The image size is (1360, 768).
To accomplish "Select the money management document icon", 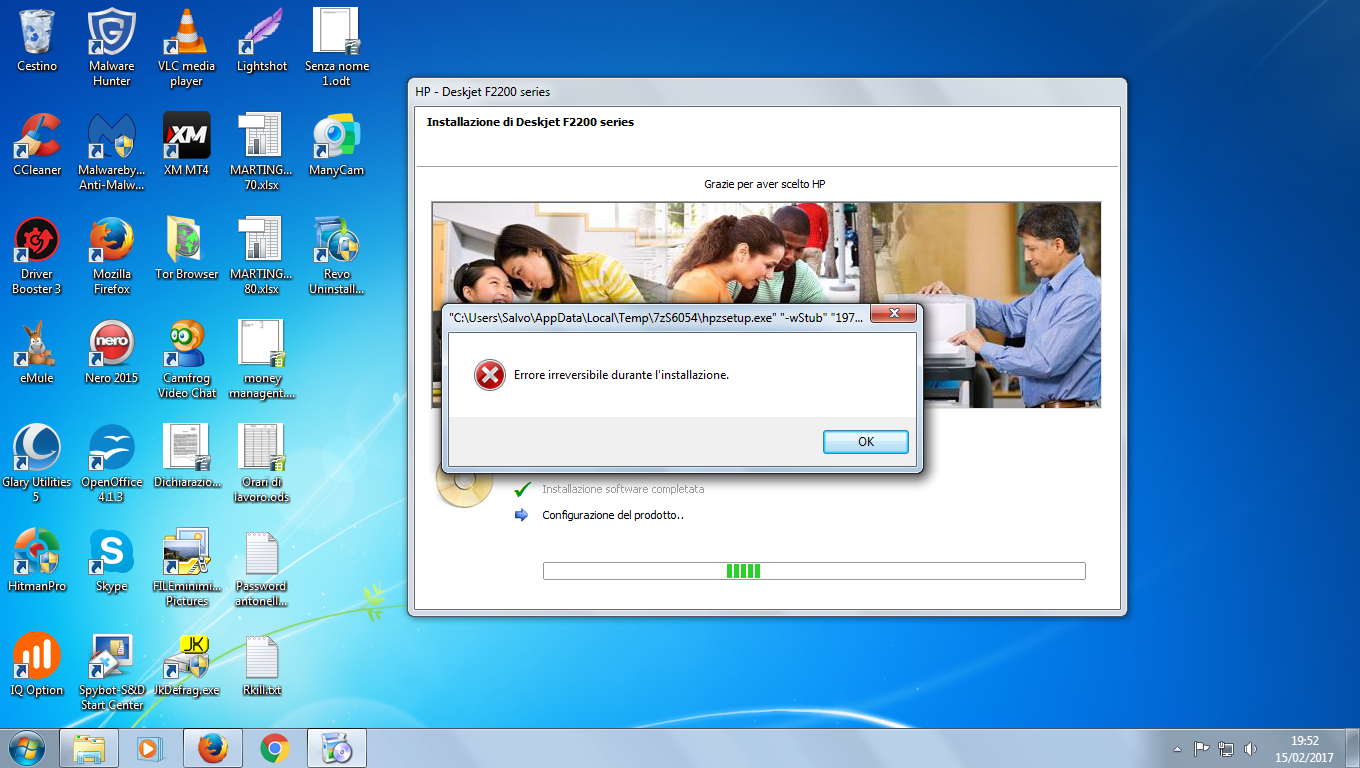I will pos(262,360).
